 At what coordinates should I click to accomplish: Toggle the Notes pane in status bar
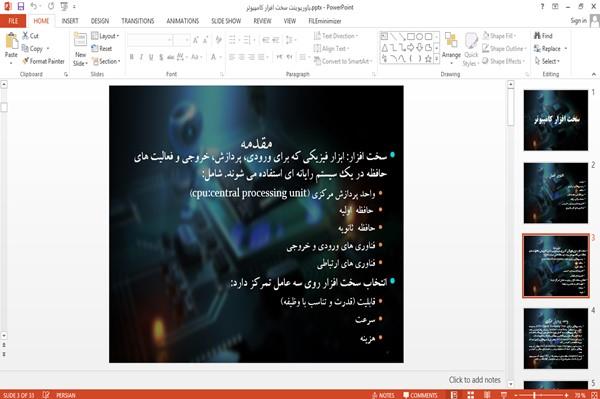pos(383,395)
